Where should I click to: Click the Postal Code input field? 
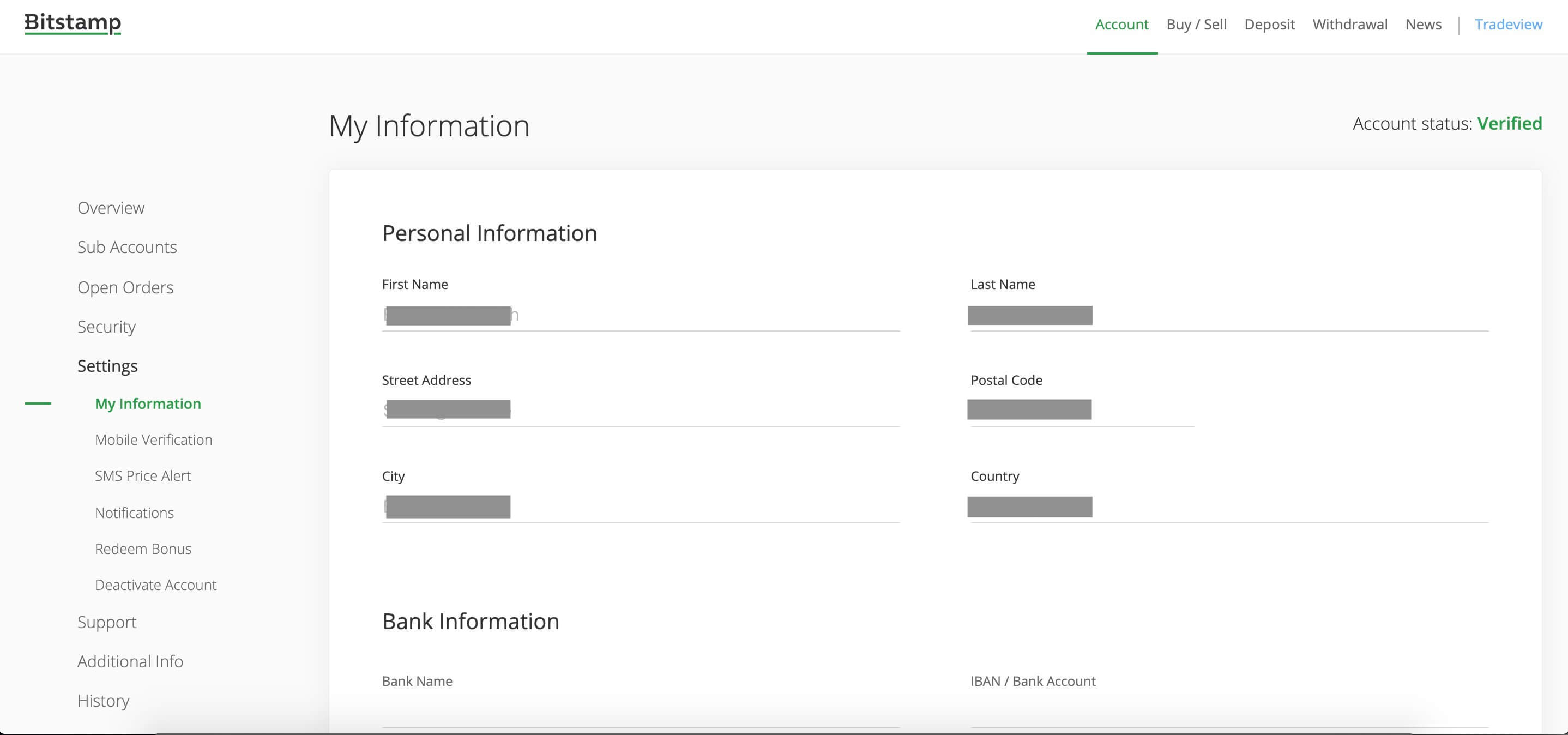(x=1082, y=410)
